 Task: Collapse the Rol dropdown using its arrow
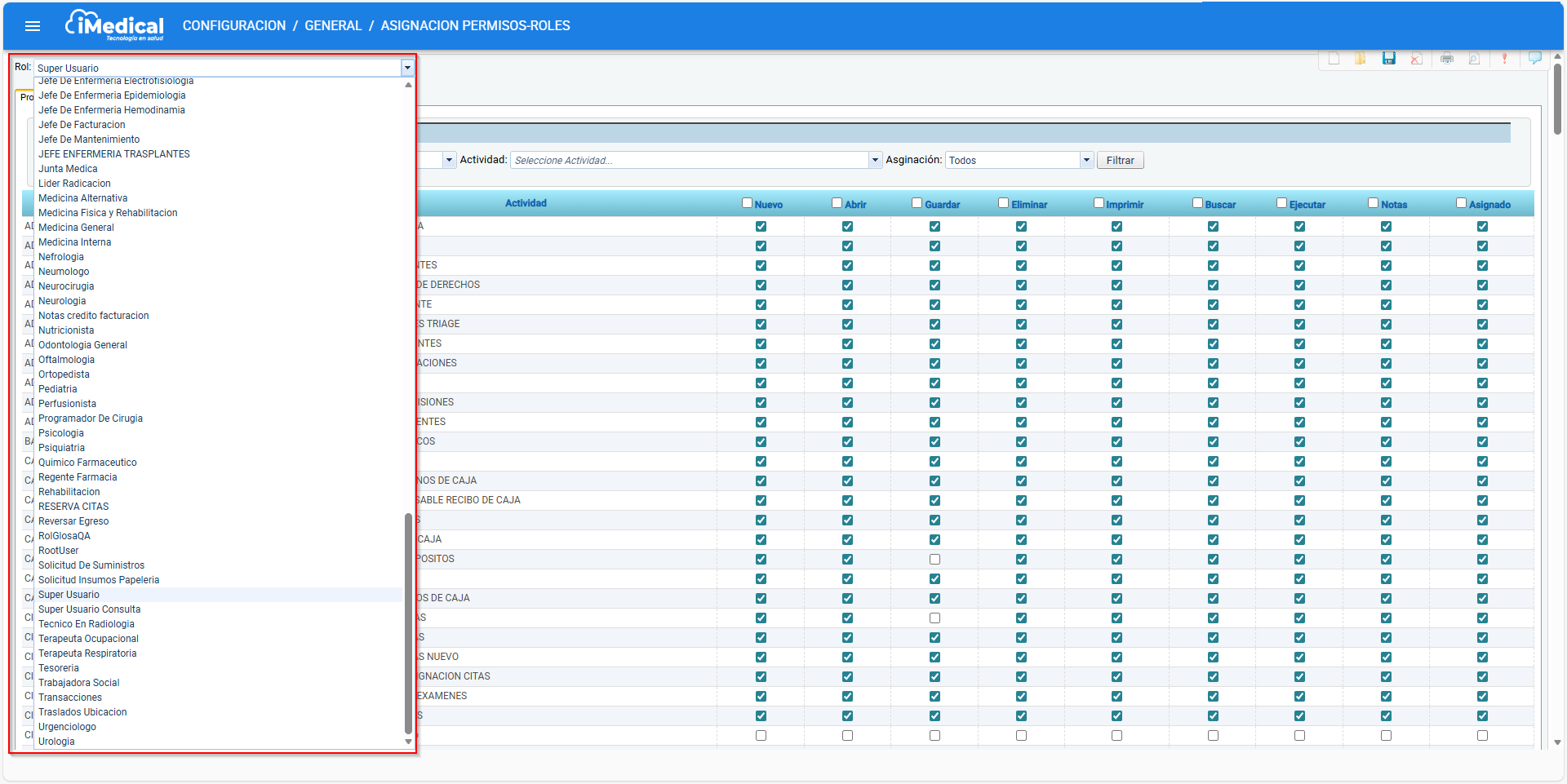pos(407,68)
